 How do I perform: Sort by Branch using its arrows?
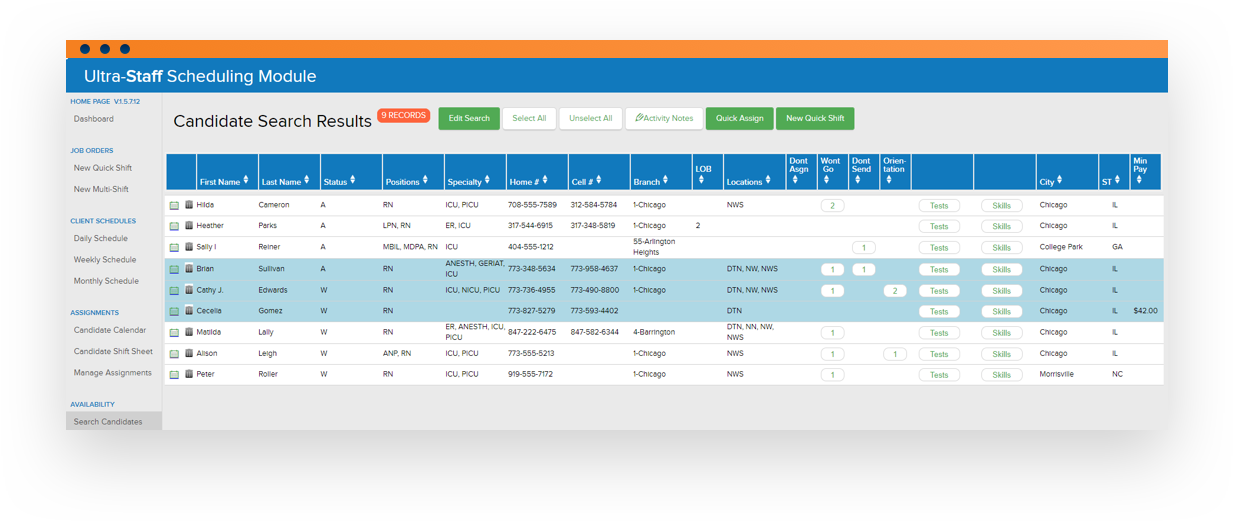(x=666, y=181)
